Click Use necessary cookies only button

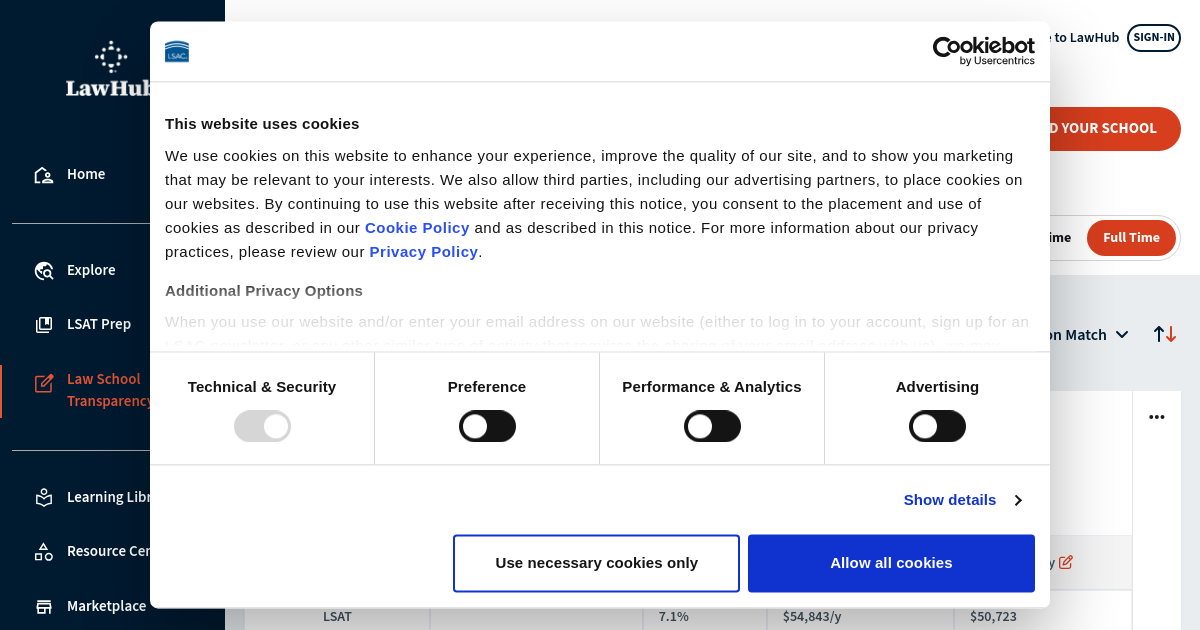596,563
